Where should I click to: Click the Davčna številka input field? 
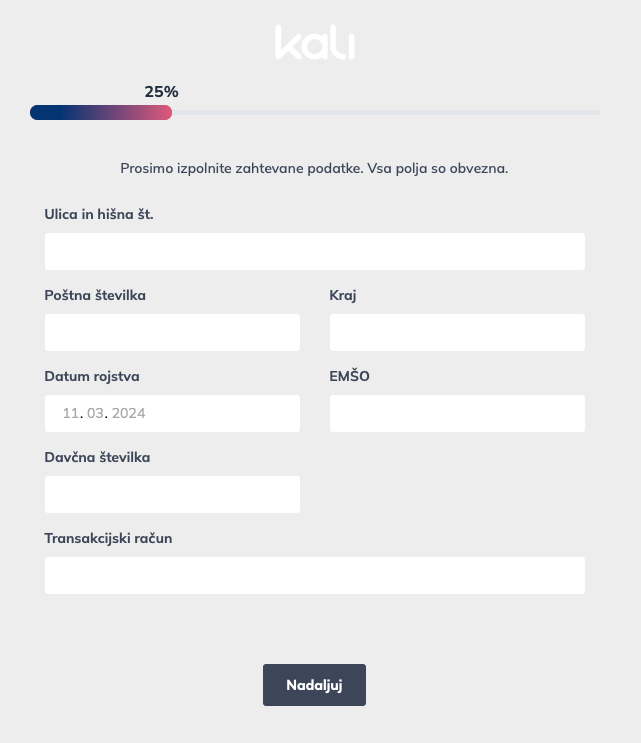pyautogui.click(x=172, y=494)
